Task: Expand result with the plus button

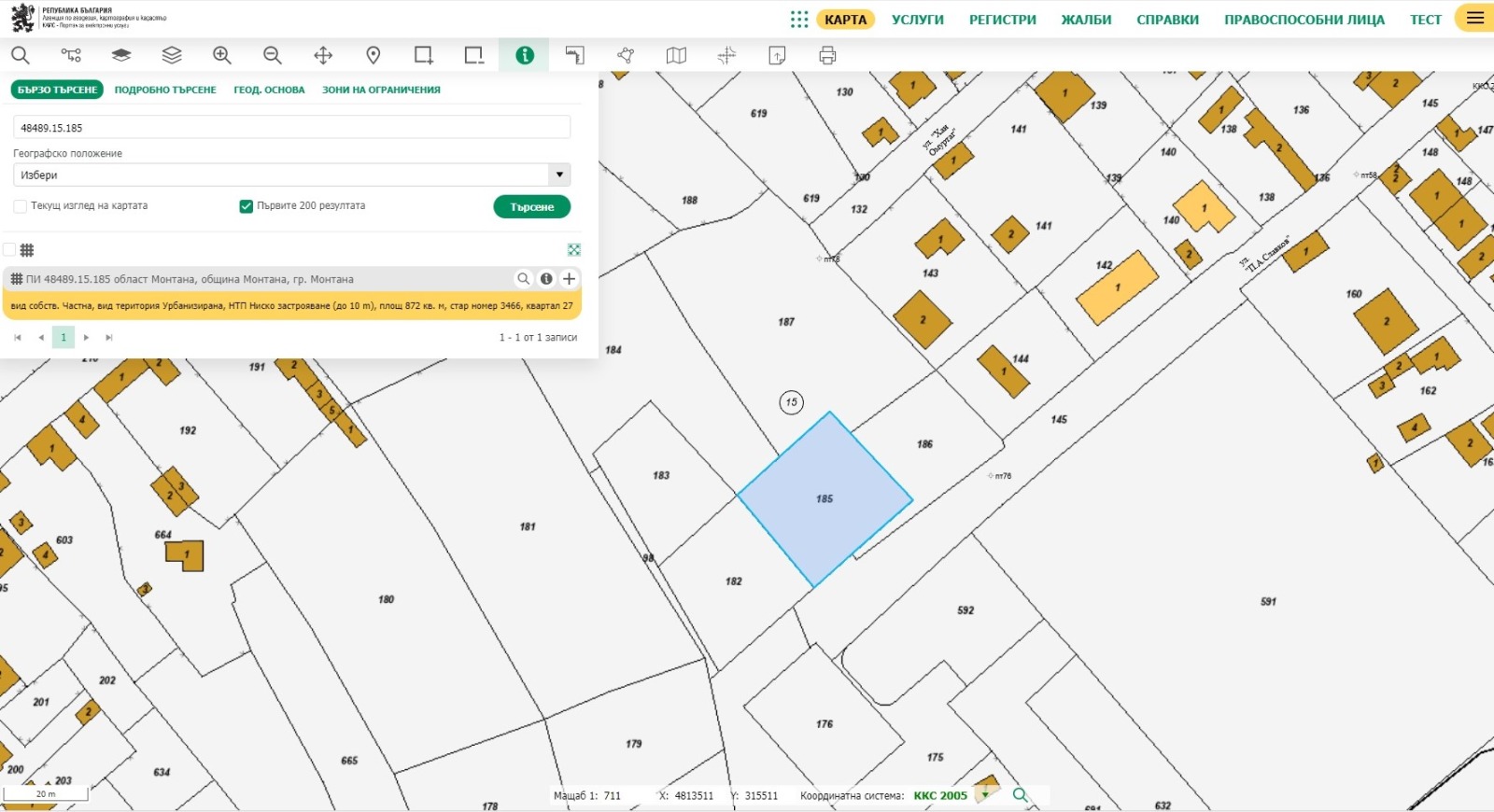Action: point(569,279)
